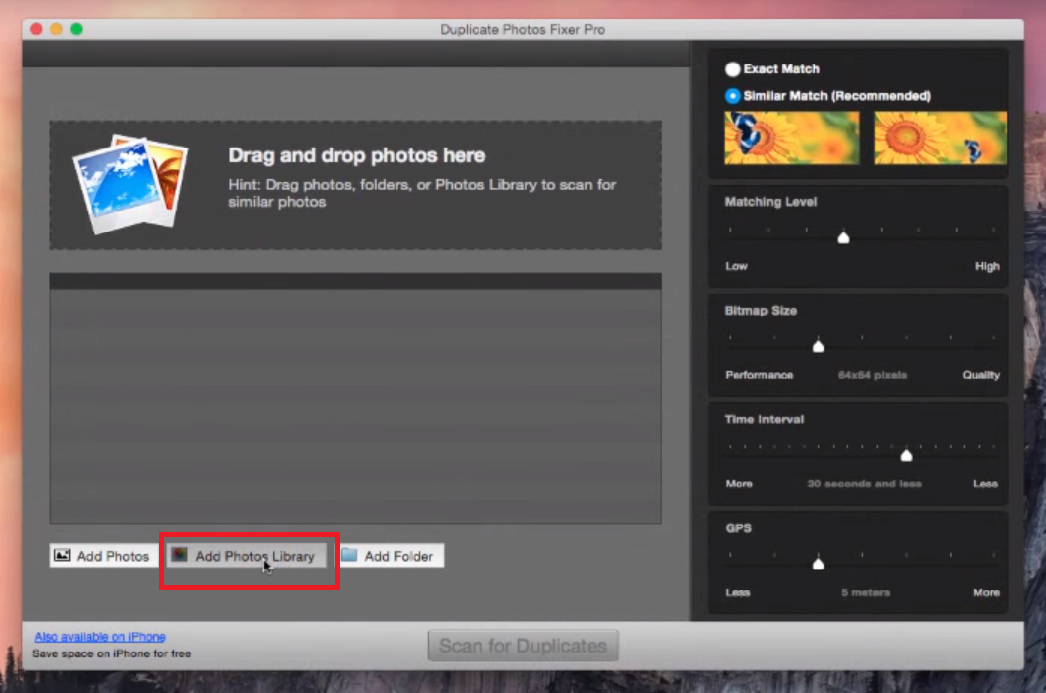The height and width of the screenshot is (693, 1046).
Task: Click the green zoom window button
Action: (77, 29)
